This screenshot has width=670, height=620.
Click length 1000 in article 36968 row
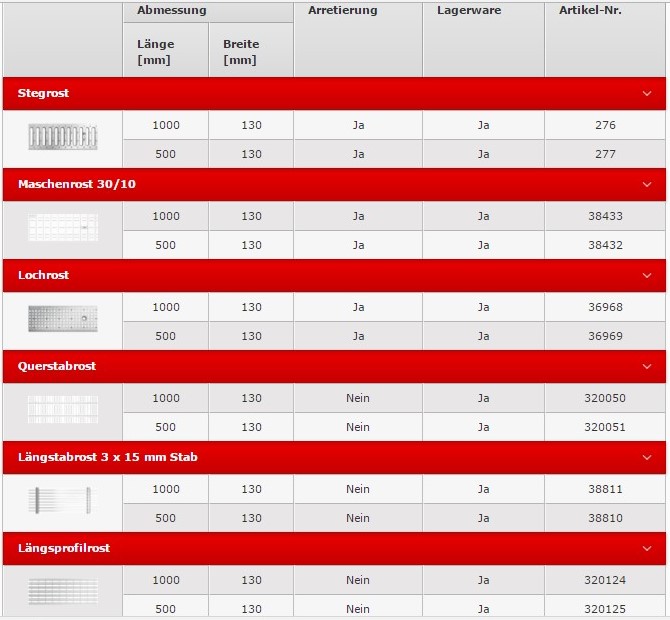point(166,307)
